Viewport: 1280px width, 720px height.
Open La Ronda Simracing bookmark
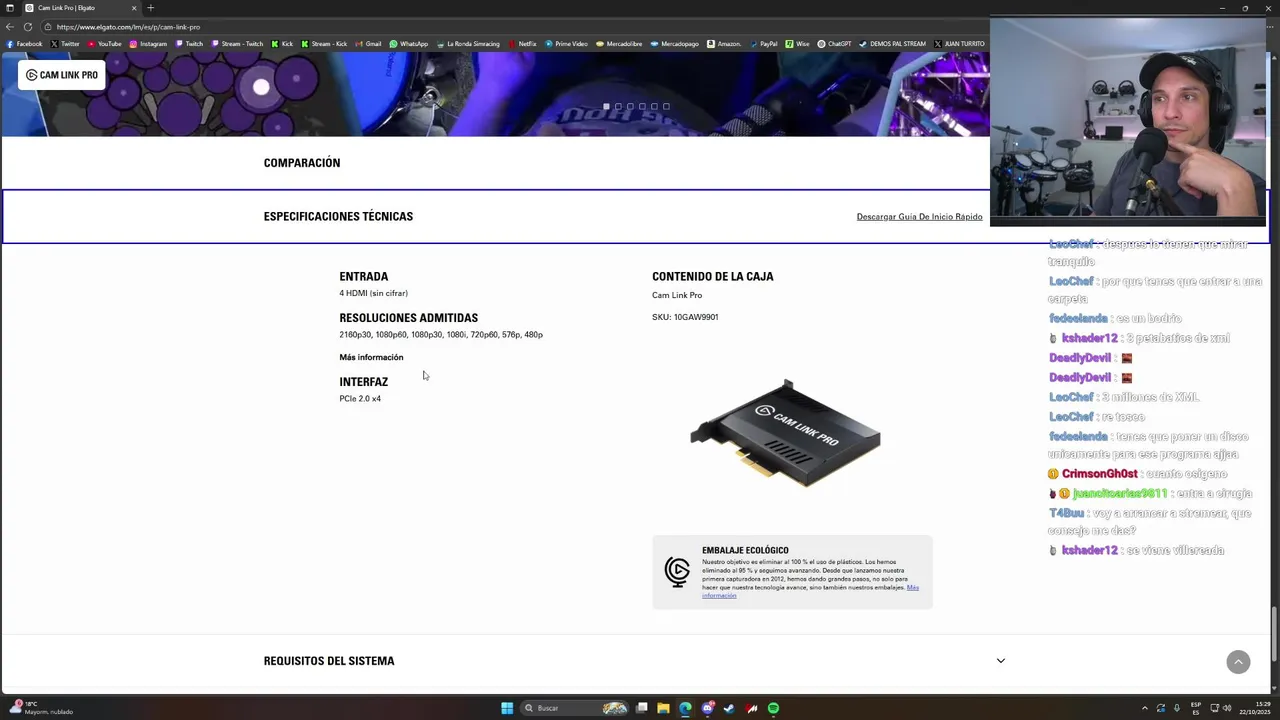tap(468, 44)
